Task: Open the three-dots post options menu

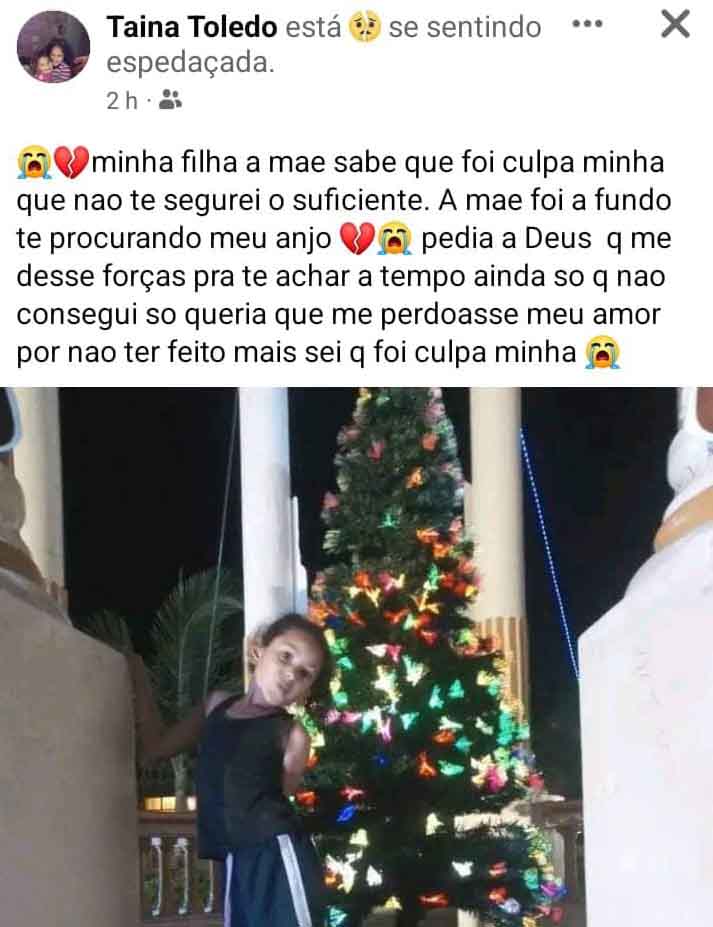Action: (588, 25)
